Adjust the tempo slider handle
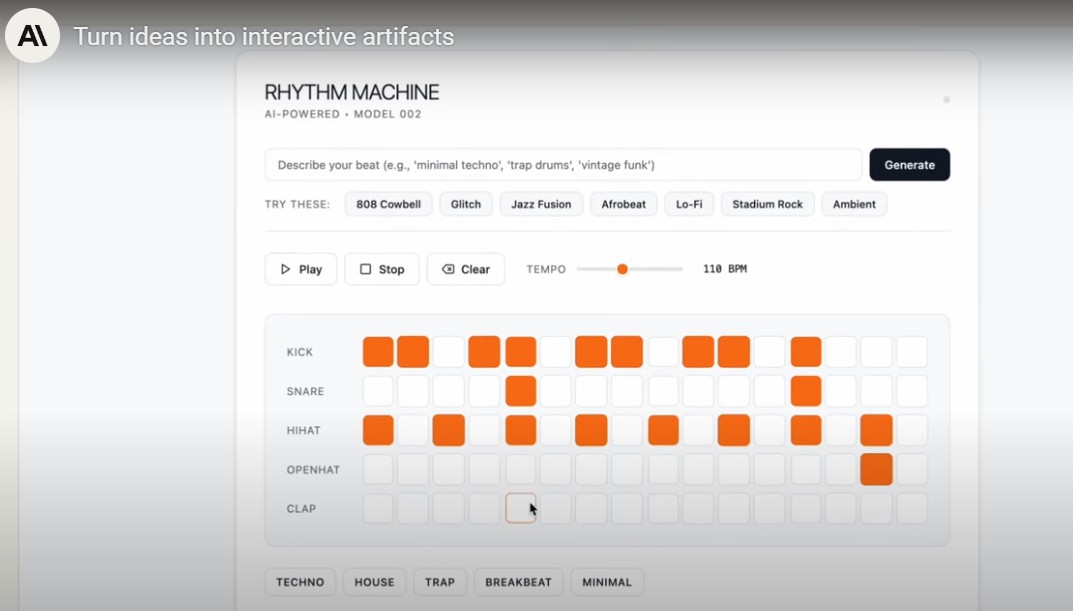This screenshot has width=1073, height=611. pos(622,269)
